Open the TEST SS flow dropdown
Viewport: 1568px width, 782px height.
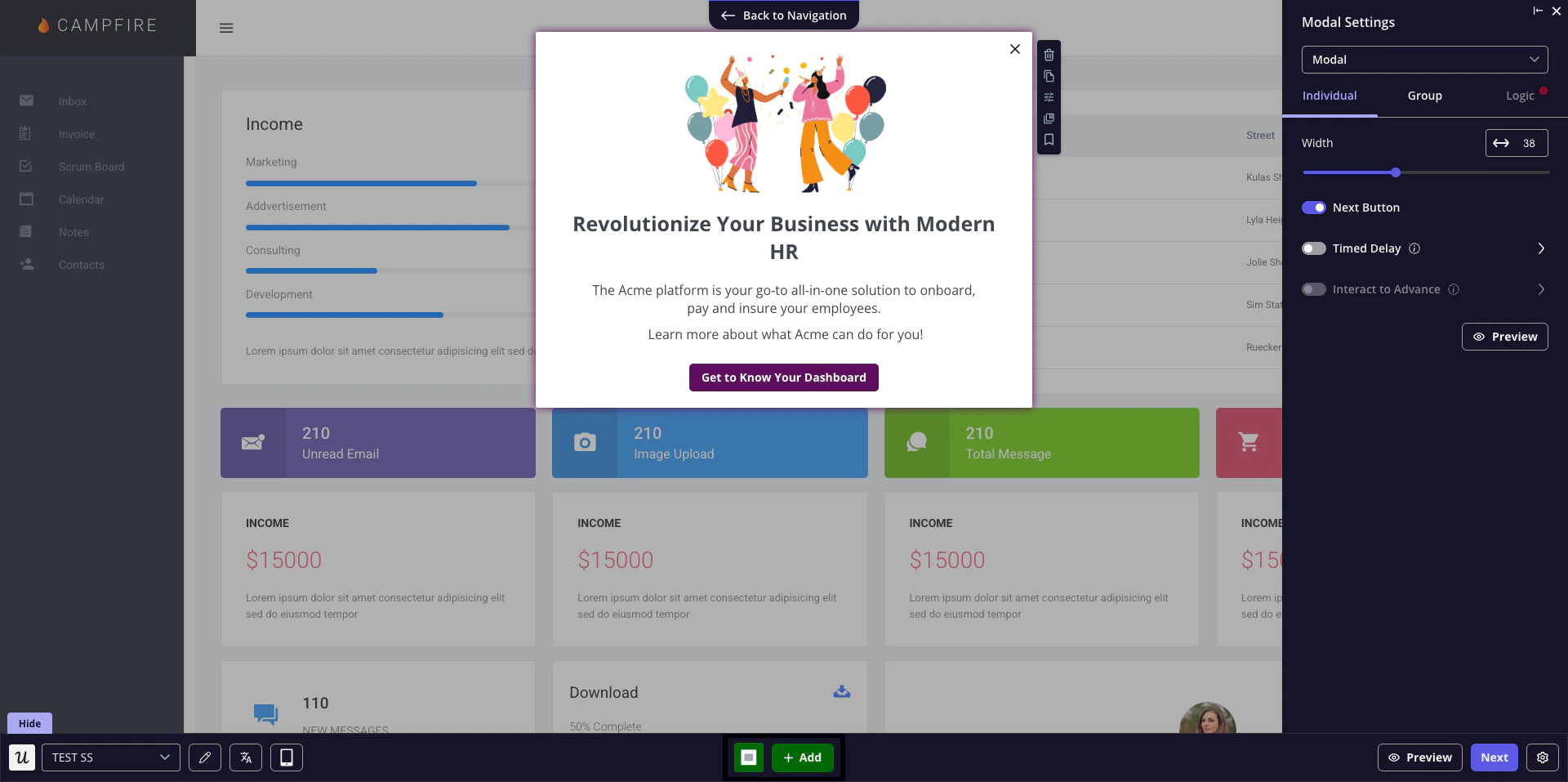point(111,757)
